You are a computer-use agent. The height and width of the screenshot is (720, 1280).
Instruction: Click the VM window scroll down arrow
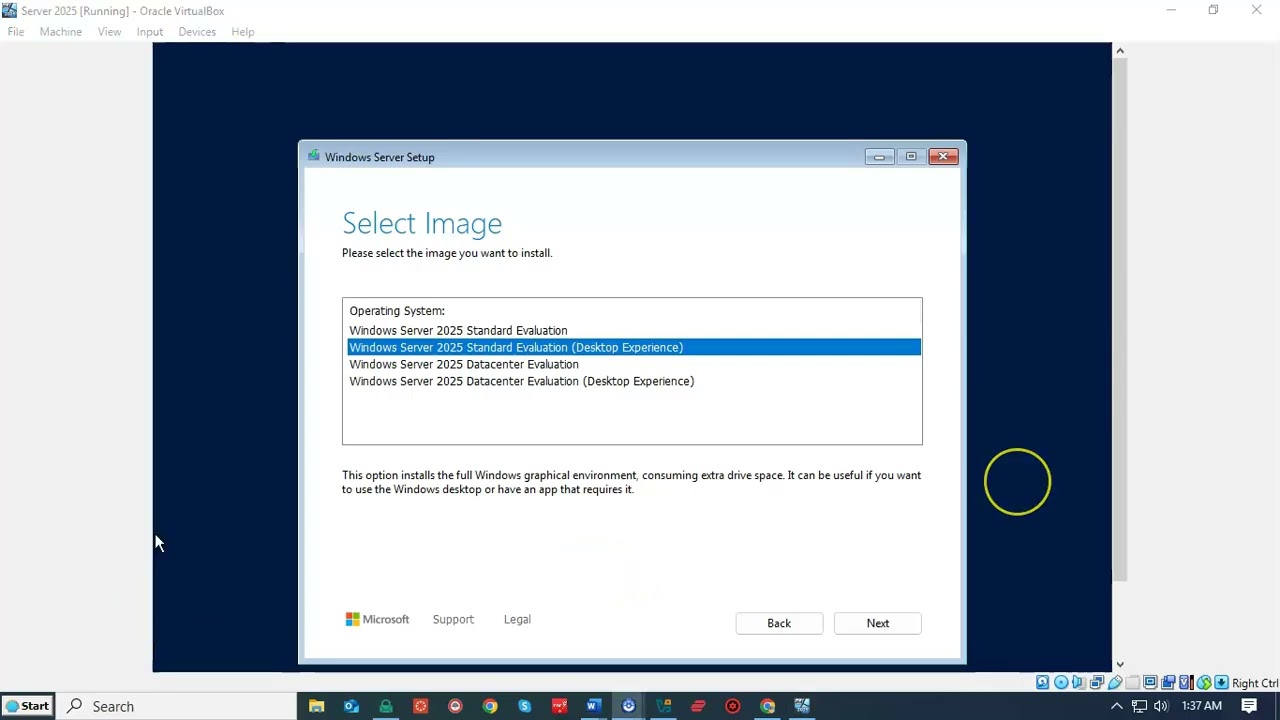[1120, 664]
